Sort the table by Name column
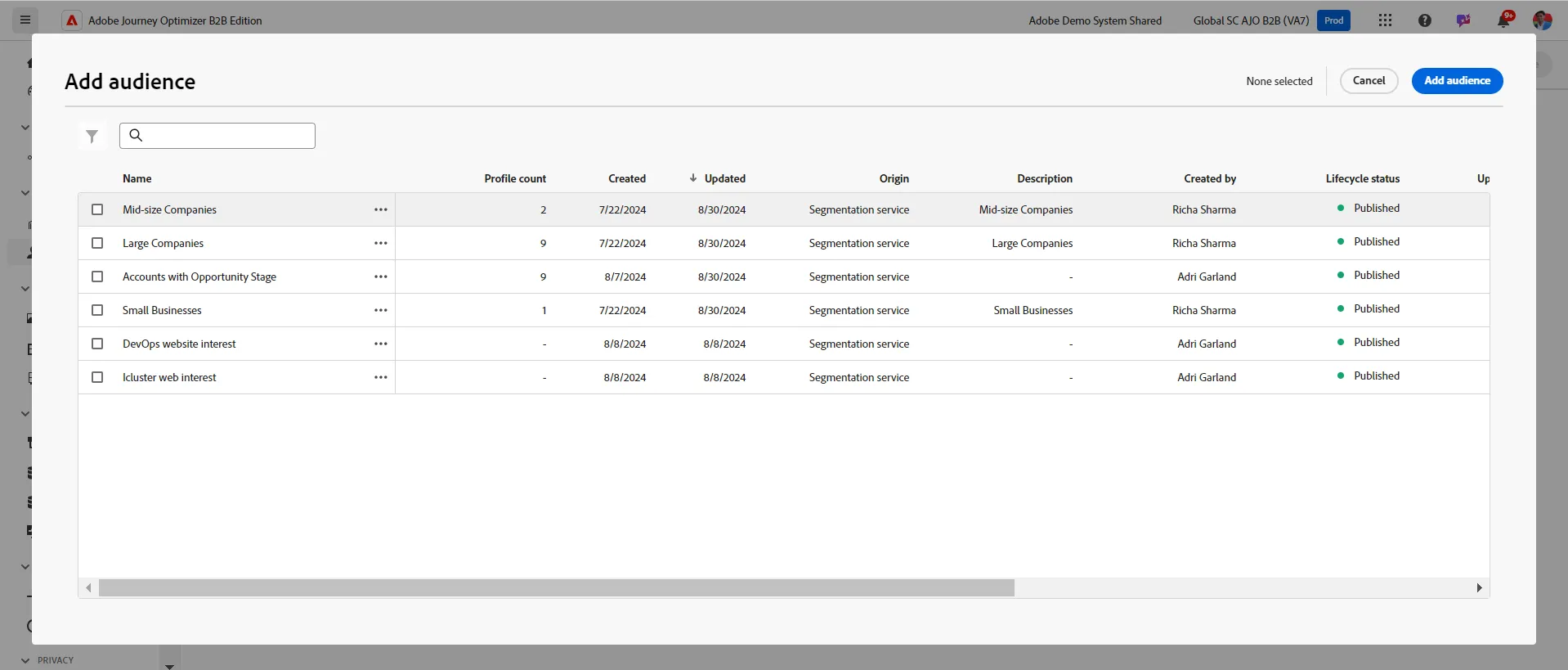This screenshot has height=670, width=1568. (x=137, y=178)
